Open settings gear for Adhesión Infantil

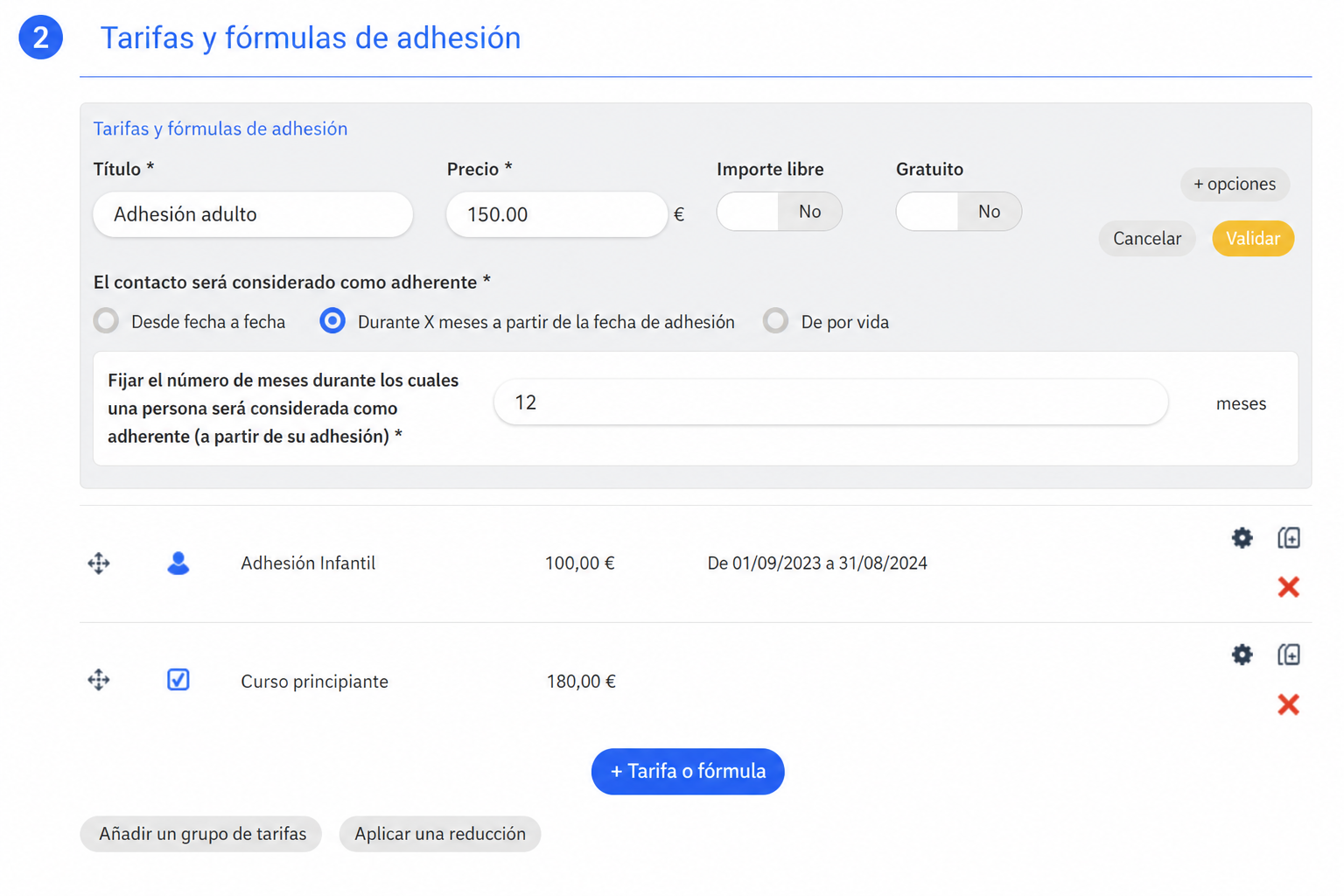[x=1242, y=537]
